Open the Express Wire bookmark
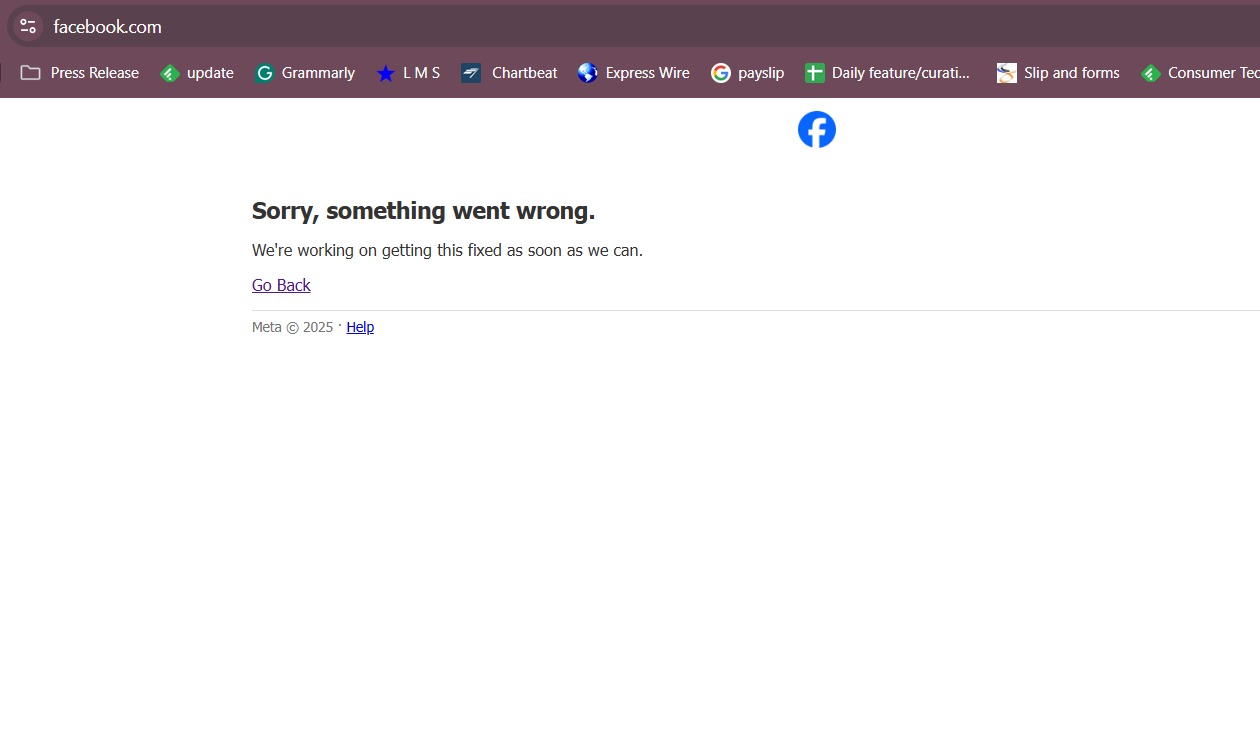Screen dimensions: 1260x731 tap(633, 72)
